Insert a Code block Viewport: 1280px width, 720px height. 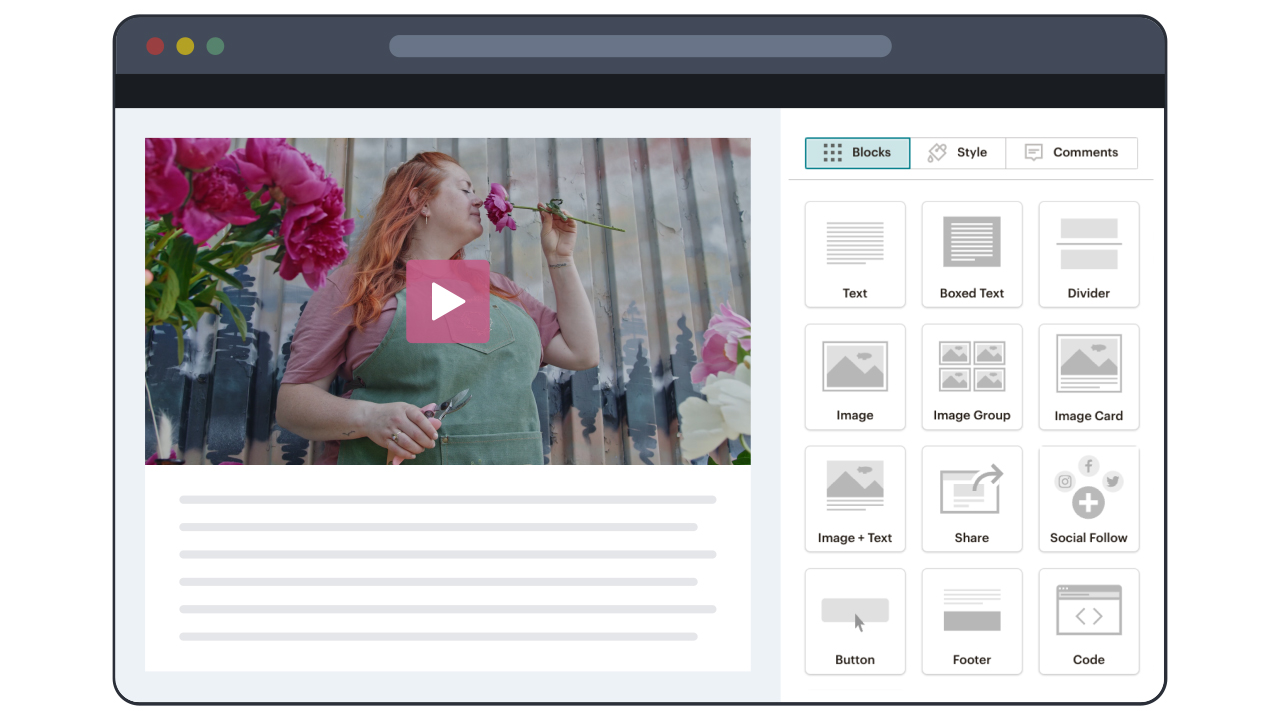(1088, 621)
